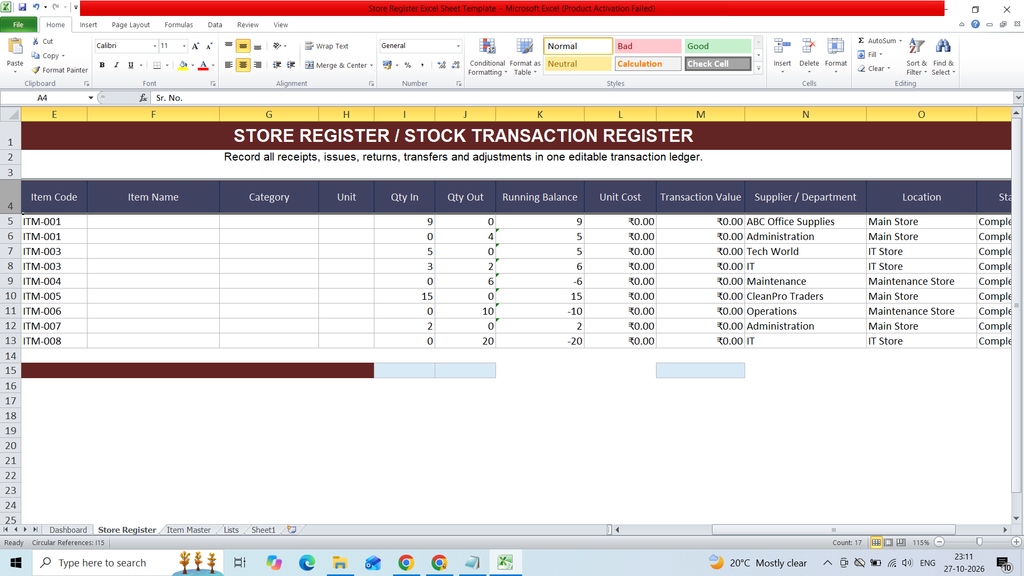
Task: Click the Cut scissors icon
Action: pyautogui.click(x=36, y=41)
